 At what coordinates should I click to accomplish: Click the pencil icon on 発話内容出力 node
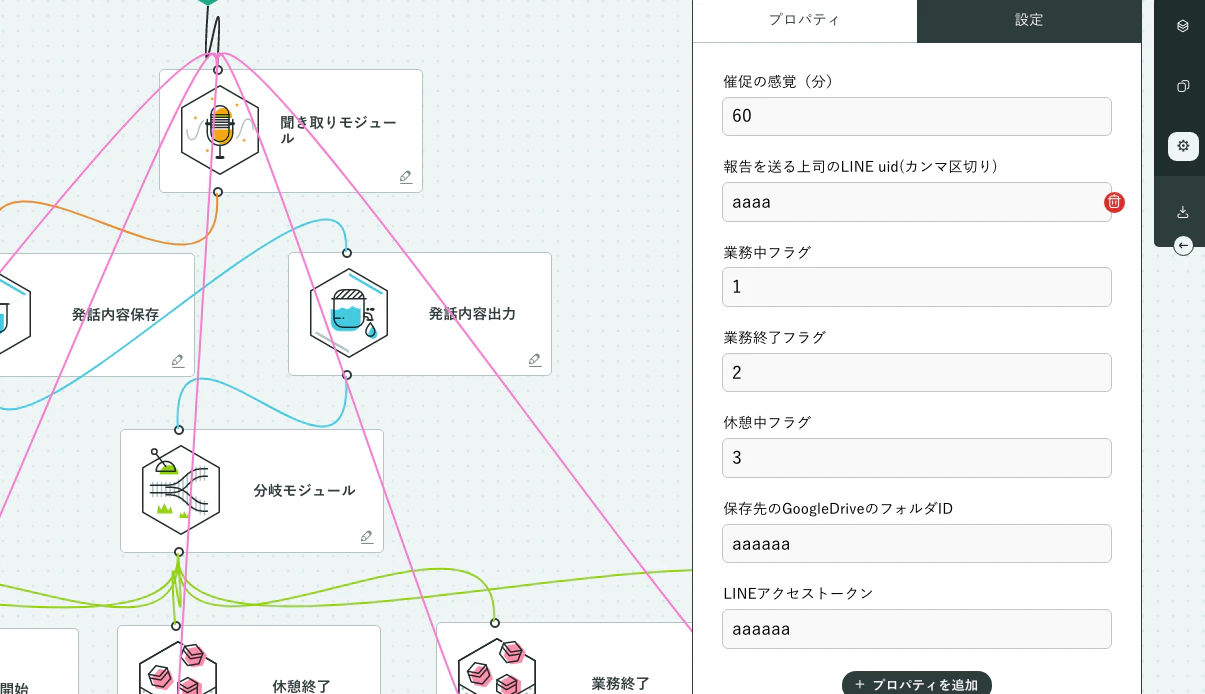coord(535,359)
